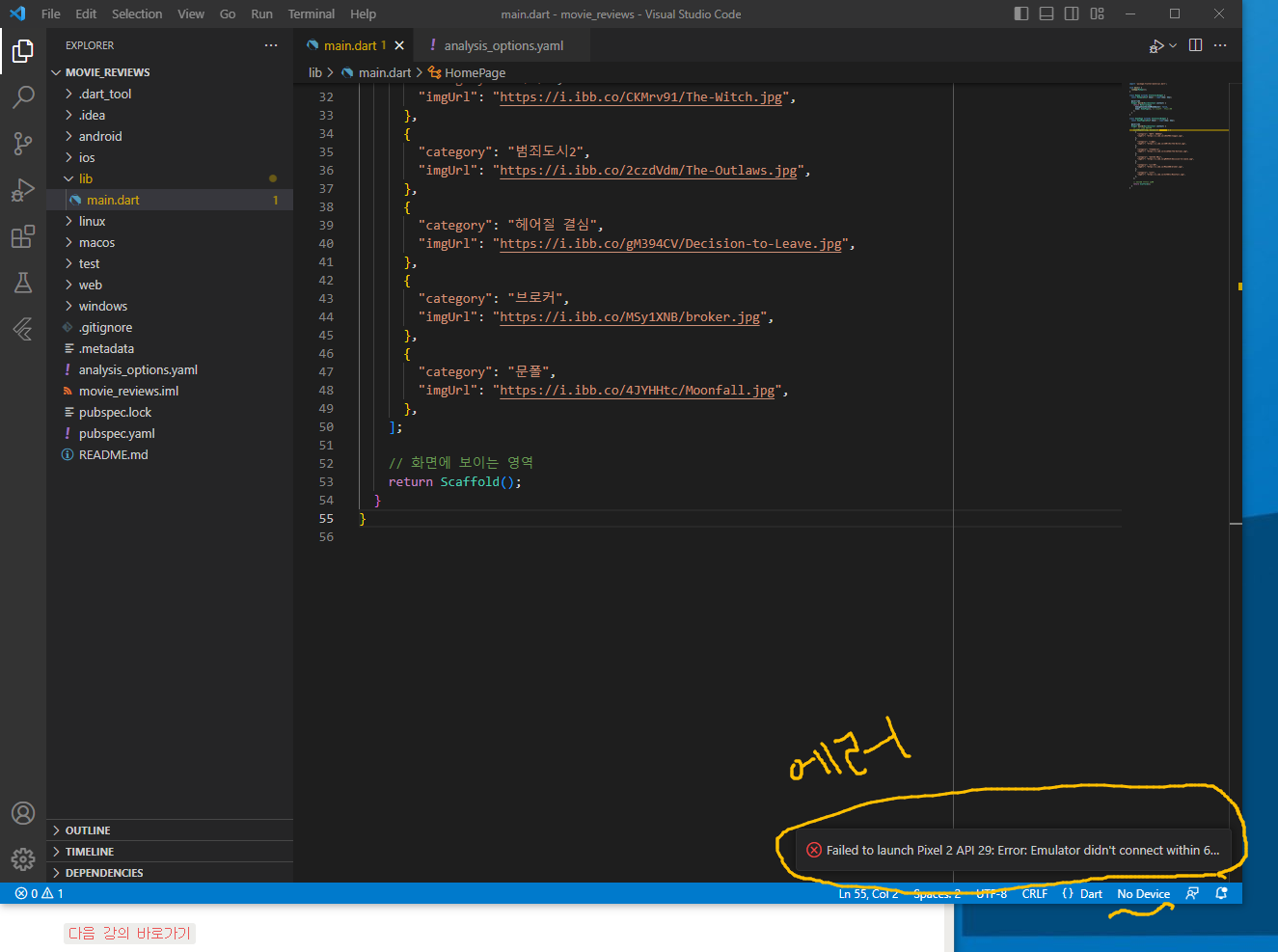Open the run button dropdown arrow
1278x952 pixels.
coord(1173,45)
